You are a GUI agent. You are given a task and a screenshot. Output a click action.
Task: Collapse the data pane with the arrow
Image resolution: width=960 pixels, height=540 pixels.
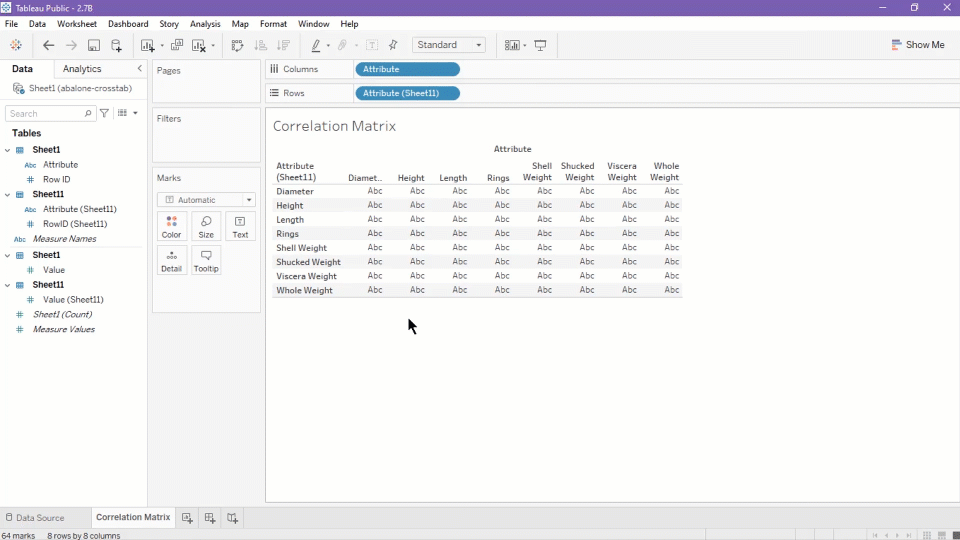pos(139,69)
